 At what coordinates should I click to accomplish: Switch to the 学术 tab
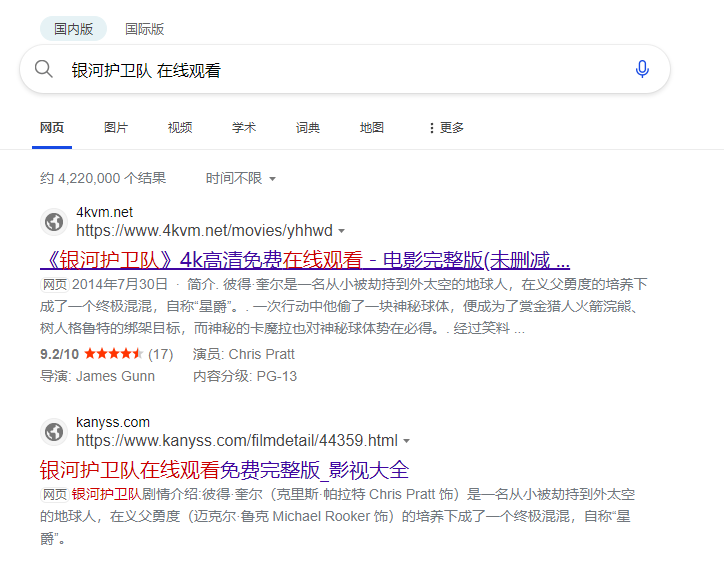click(x=244, y=128)
